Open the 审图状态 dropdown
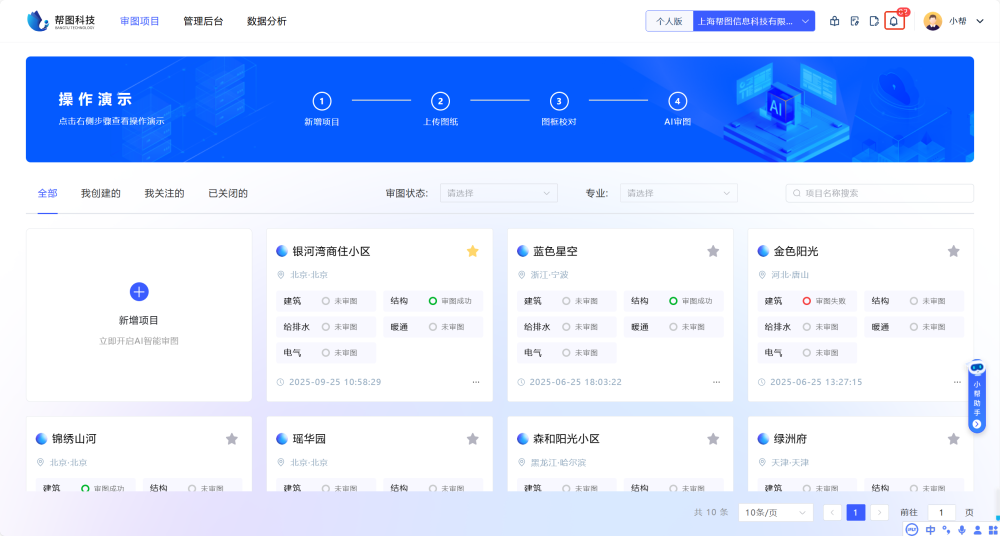1000x536 pixels. 499,193
